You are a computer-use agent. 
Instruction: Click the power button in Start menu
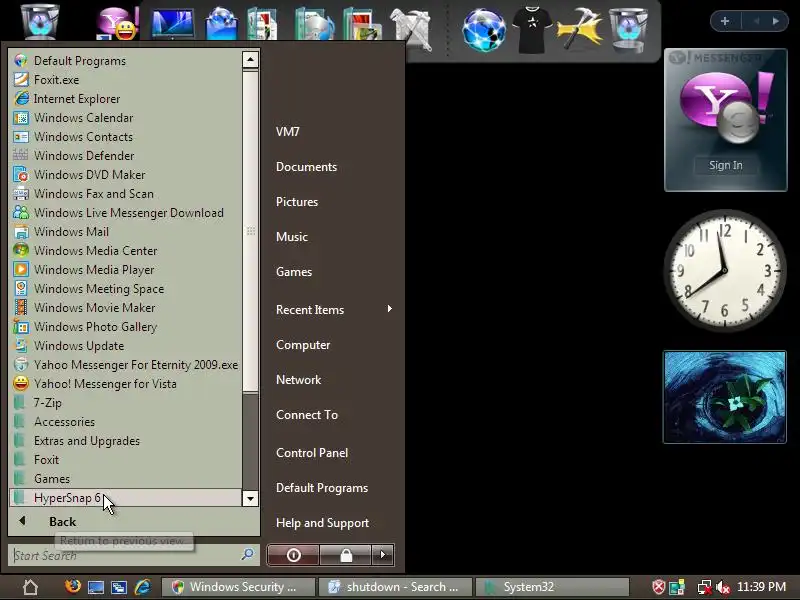293,555
